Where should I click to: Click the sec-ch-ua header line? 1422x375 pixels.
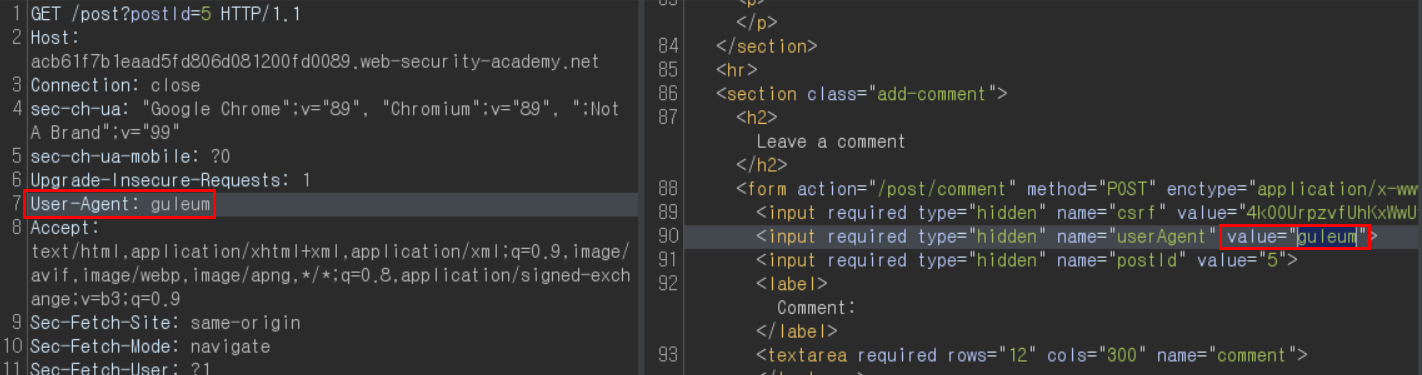coord(325,109)
